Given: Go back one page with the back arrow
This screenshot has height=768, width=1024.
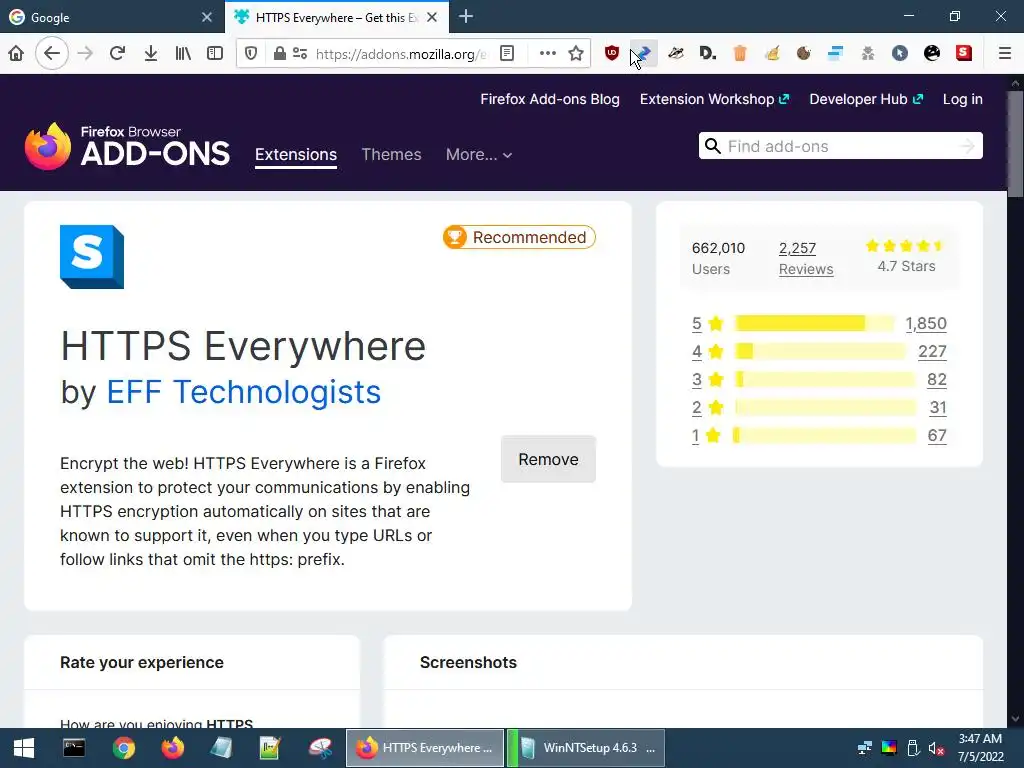Looking at the screenshot, I should coord(52,54).
